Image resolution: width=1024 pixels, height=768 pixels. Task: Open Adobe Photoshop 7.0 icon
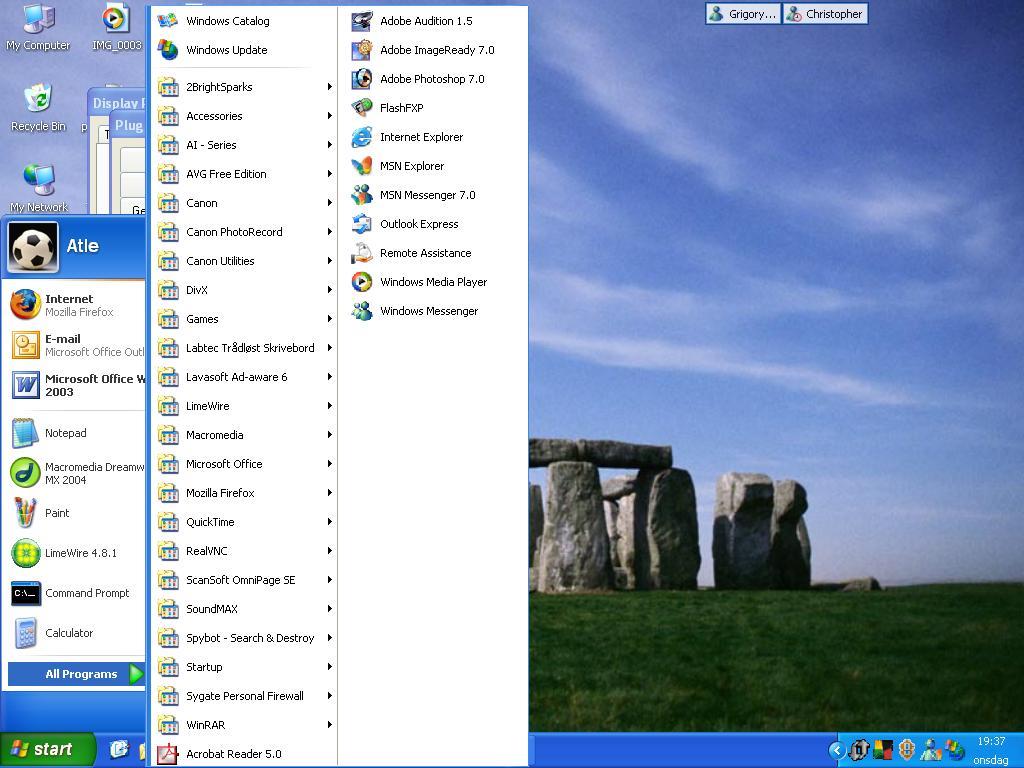click(362, 79)
